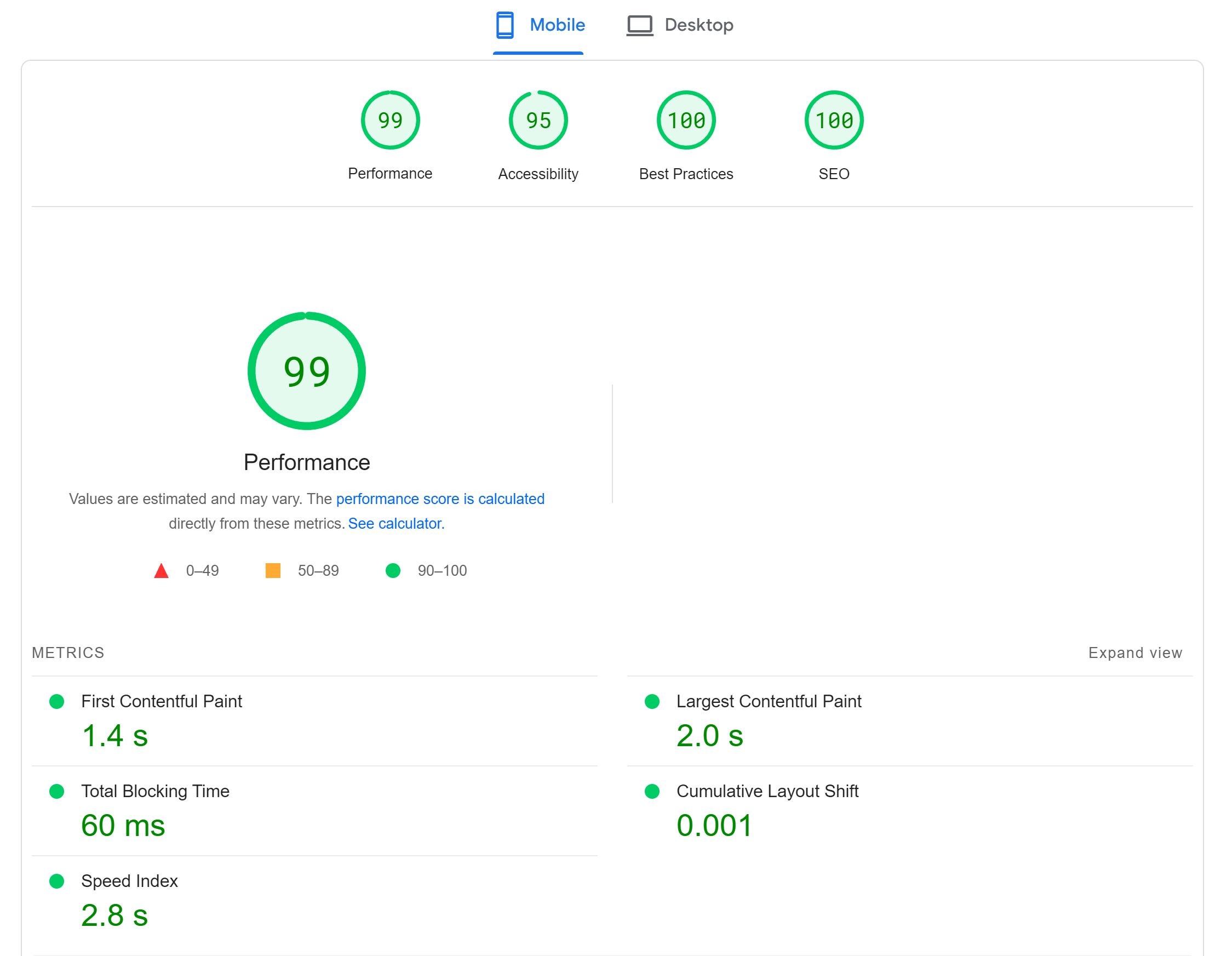Viewport: 1232px width, 956px height.
Task: Click the '1.4 s' metric value
Action: (114, 736)
